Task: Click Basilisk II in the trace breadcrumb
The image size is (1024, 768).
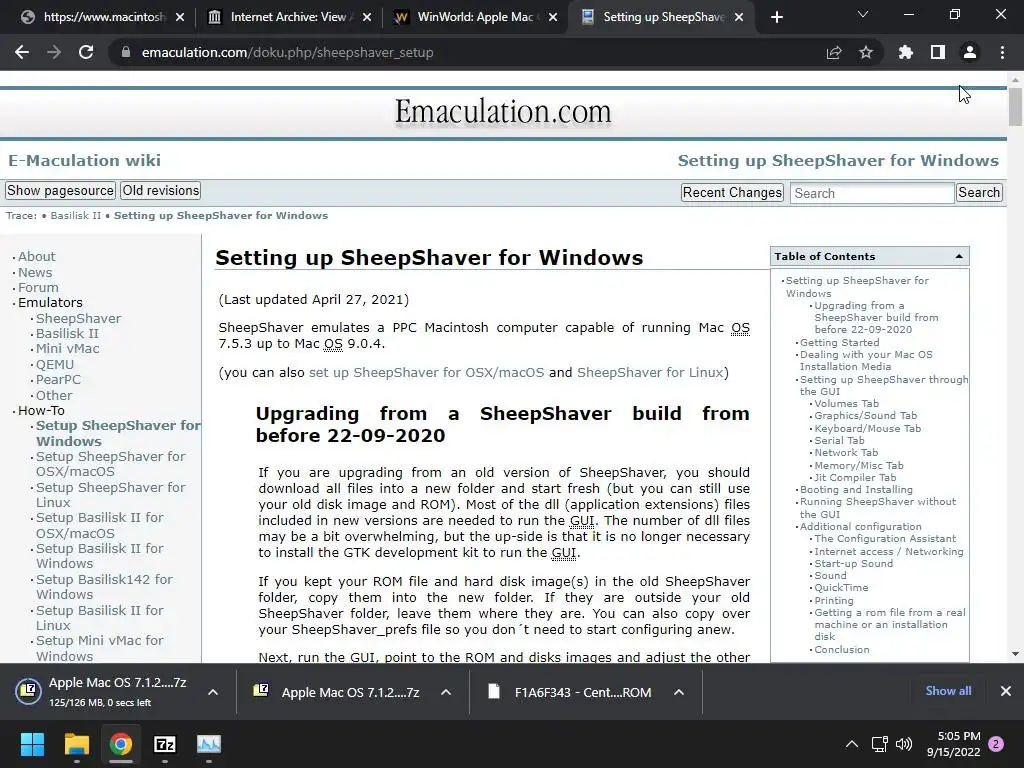Action: [x=76, y=216]
